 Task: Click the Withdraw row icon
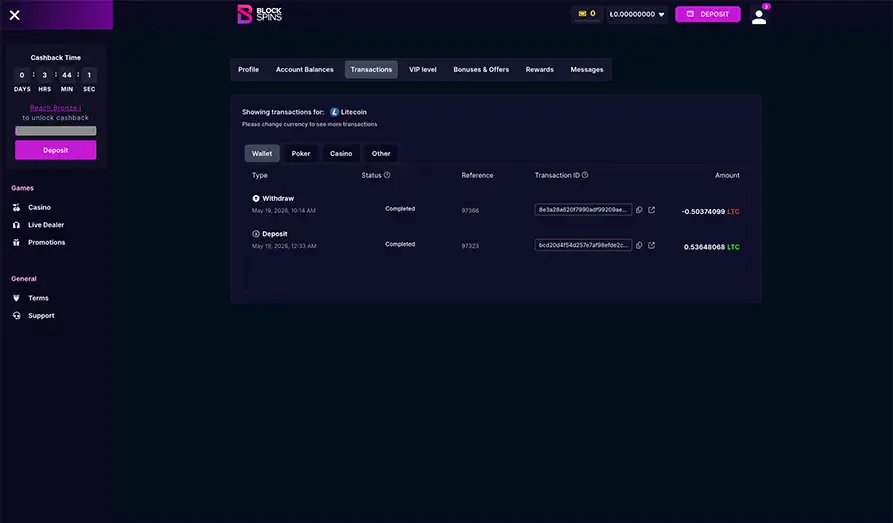256,198
